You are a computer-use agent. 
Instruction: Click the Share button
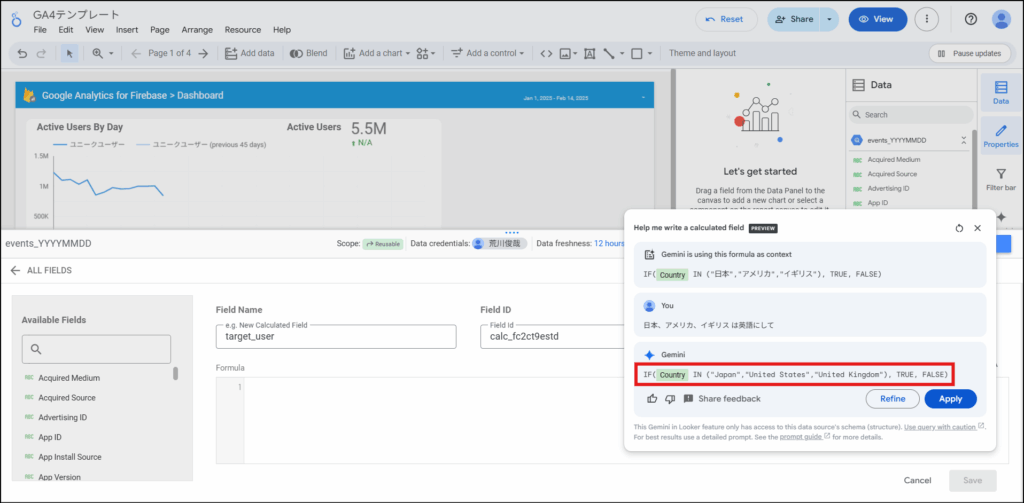tap(793, 20)
